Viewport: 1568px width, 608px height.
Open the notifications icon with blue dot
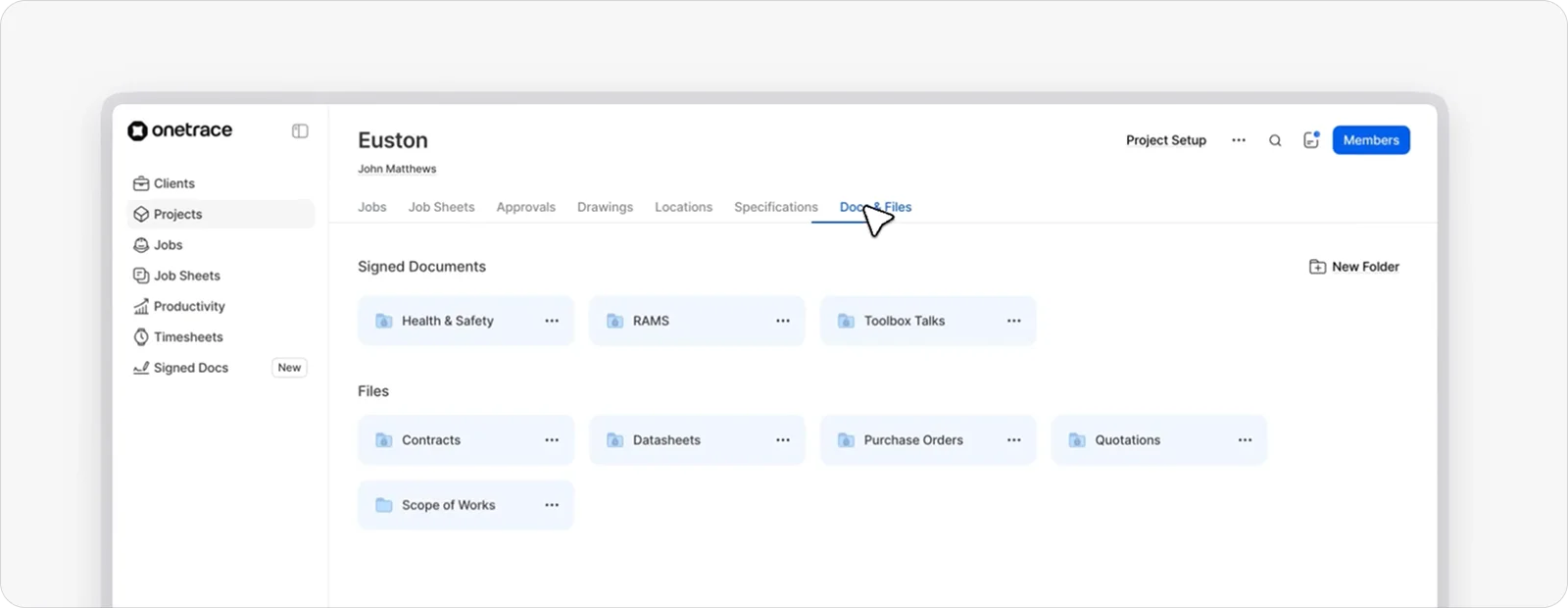(1311, 140)
